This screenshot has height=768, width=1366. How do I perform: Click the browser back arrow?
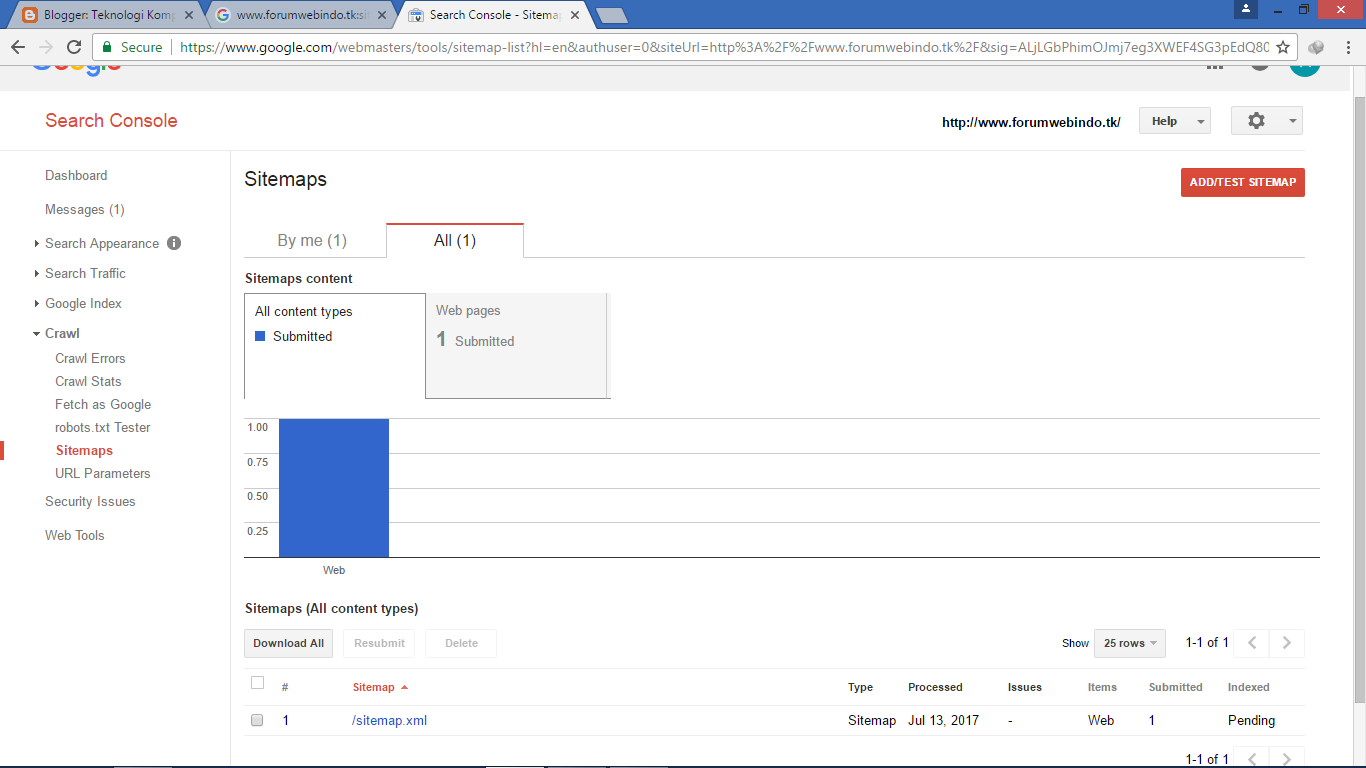[x=18, y=47]
